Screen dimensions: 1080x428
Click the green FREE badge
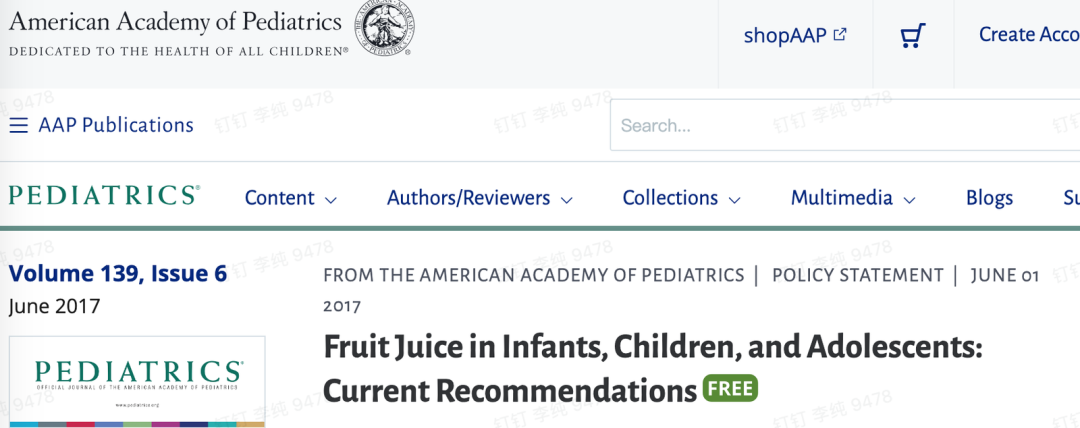[730, 389]
